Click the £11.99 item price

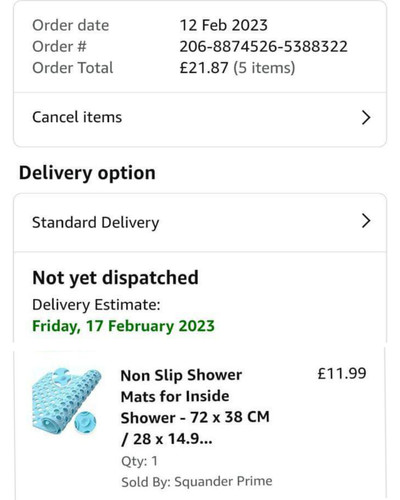click(342, 373)
